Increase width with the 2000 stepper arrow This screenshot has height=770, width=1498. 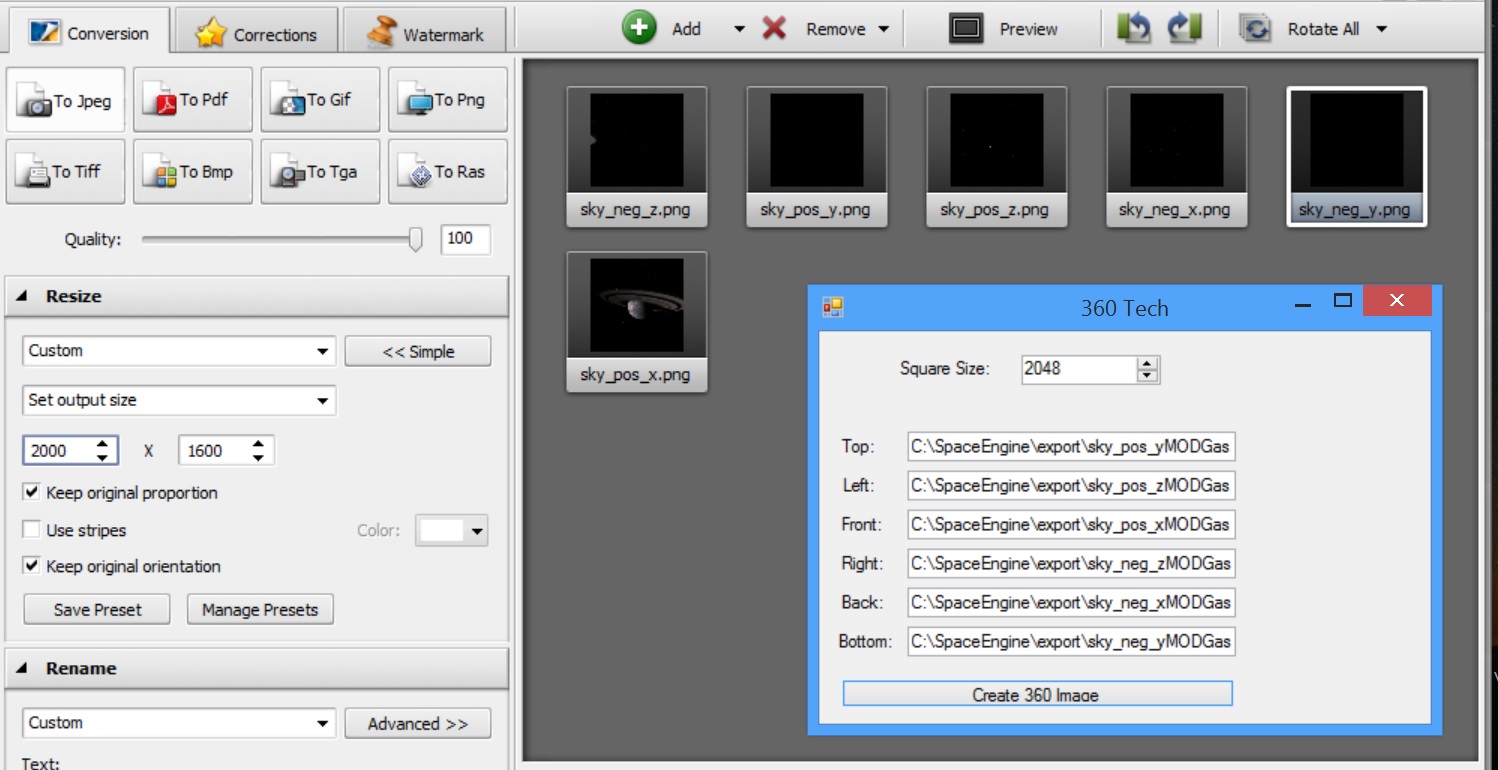pyautogui.click(x=102, y=444)
